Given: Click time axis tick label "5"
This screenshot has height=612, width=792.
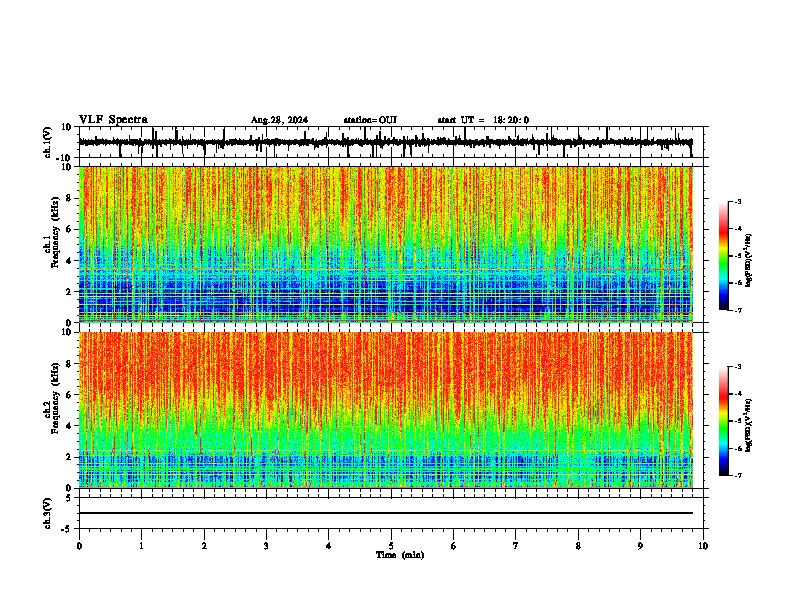Looking at the screenshot, I should [391, 546].
